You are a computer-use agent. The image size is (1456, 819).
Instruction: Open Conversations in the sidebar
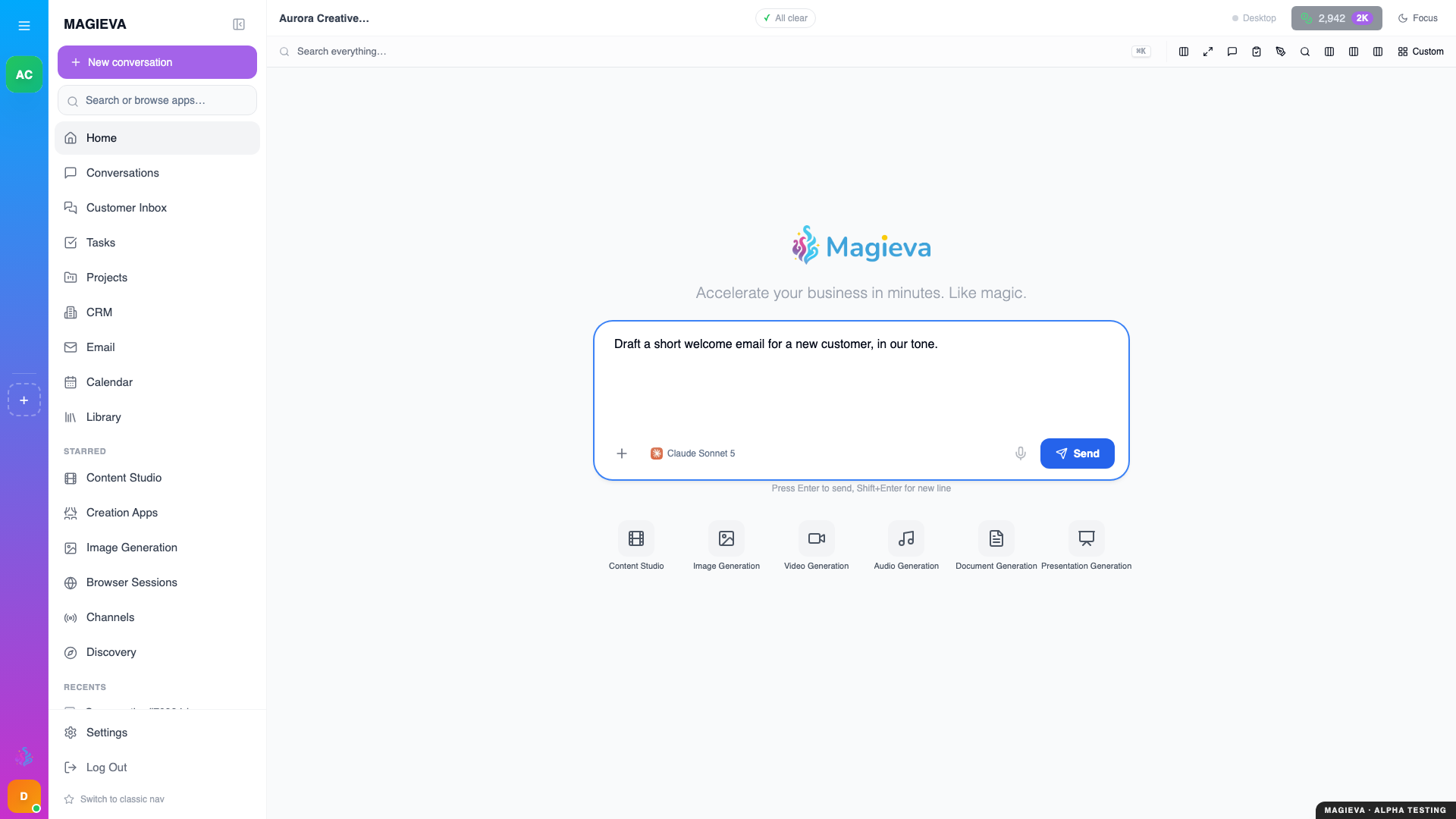coord(157,173)
